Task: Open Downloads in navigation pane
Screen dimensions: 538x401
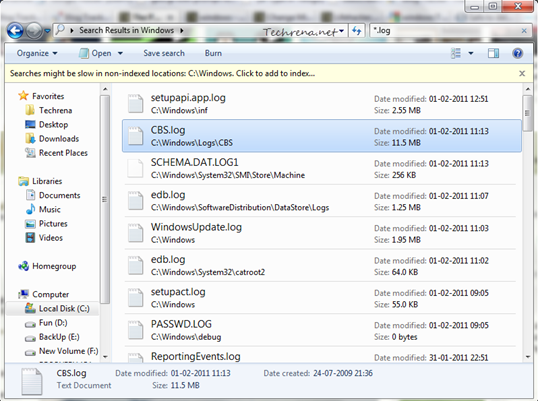Action: pos(52,139)
